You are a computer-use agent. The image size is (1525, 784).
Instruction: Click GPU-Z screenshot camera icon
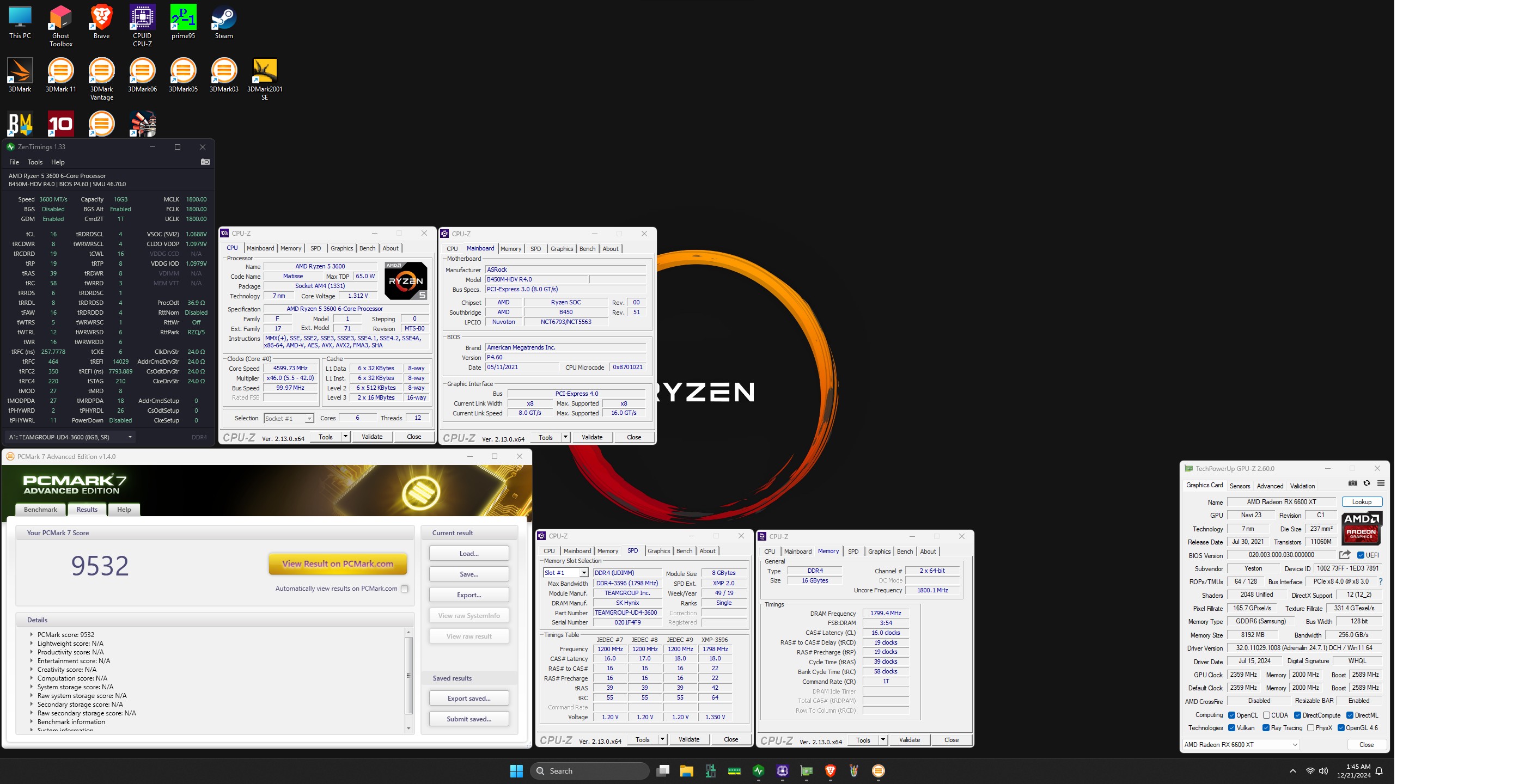[x=1352, y=483]
